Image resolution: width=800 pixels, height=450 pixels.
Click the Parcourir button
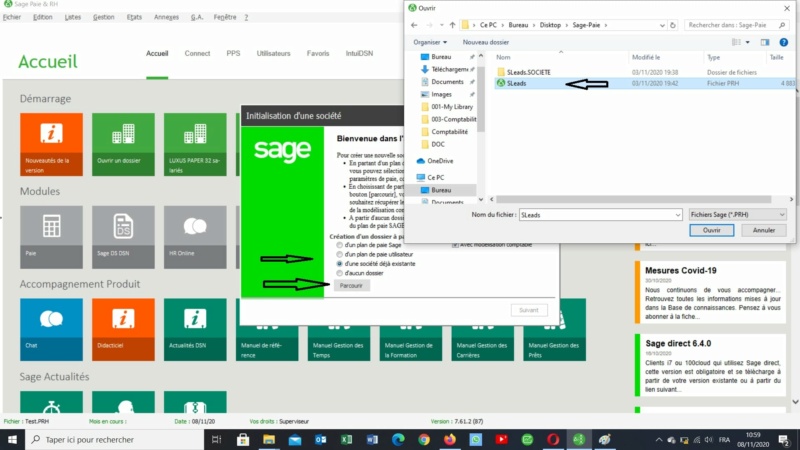click(x=351, y=286)
